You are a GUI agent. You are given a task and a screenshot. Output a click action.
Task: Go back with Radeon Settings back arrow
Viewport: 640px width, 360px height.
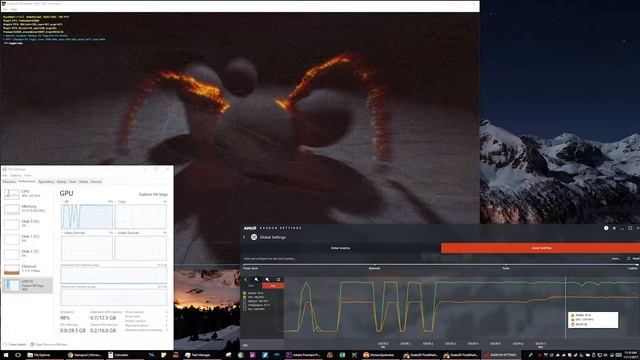[x=244, y=237]
